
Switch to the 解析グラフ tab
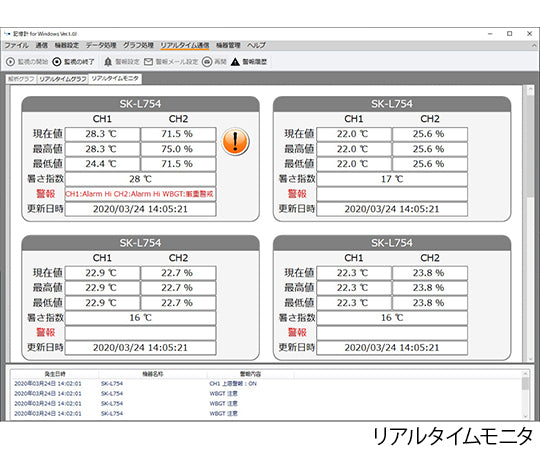(21, 79)
